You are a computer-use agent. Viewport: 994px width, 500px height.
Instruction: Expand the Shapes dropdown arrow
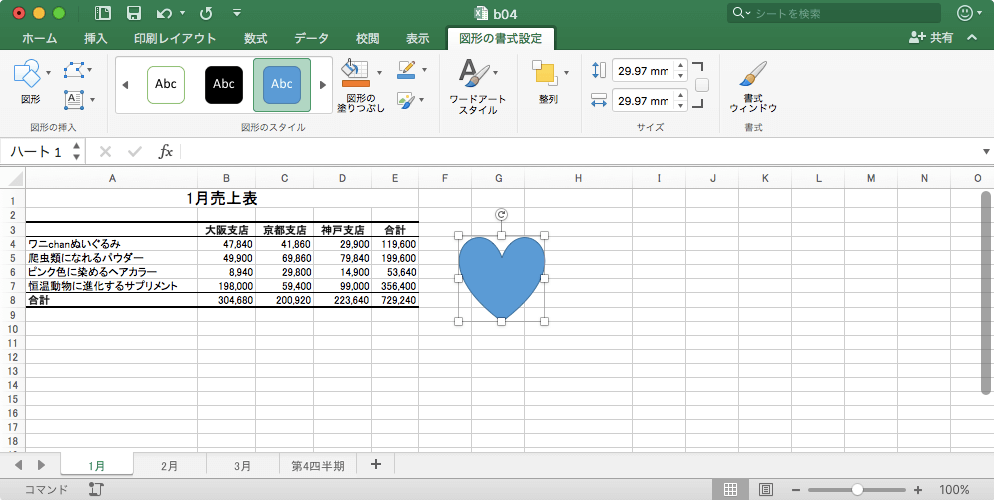(49, 73)
